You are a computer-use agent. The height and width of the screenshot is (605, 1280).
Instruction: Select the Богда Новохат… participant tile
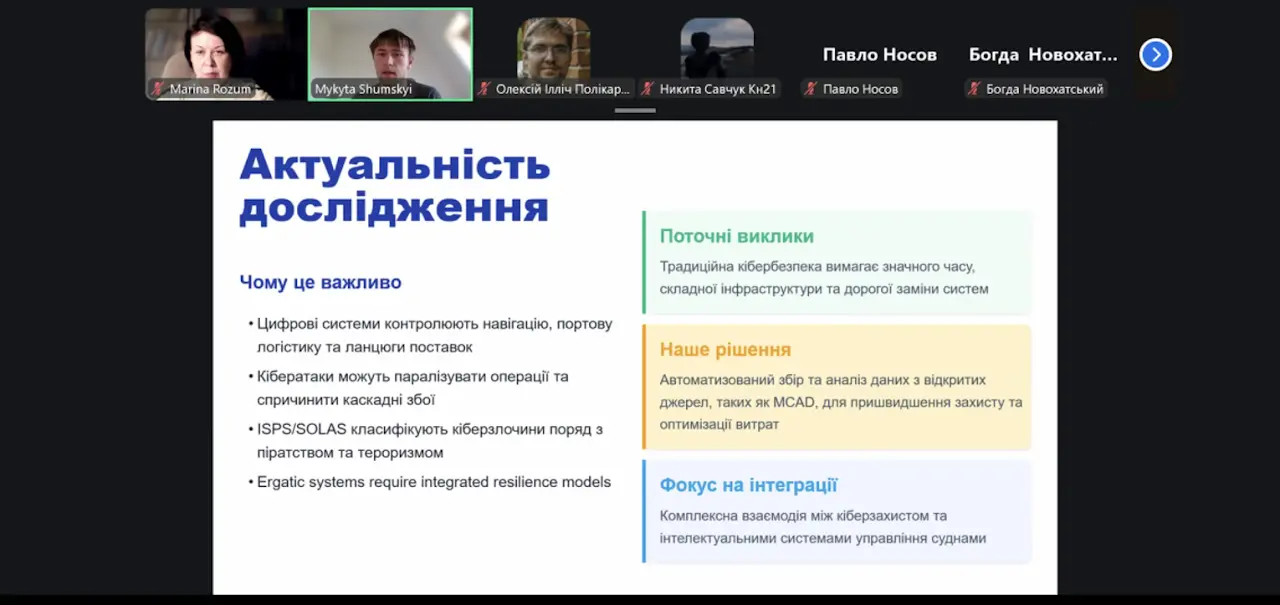pyautogui.click(x=1043, y=54)
